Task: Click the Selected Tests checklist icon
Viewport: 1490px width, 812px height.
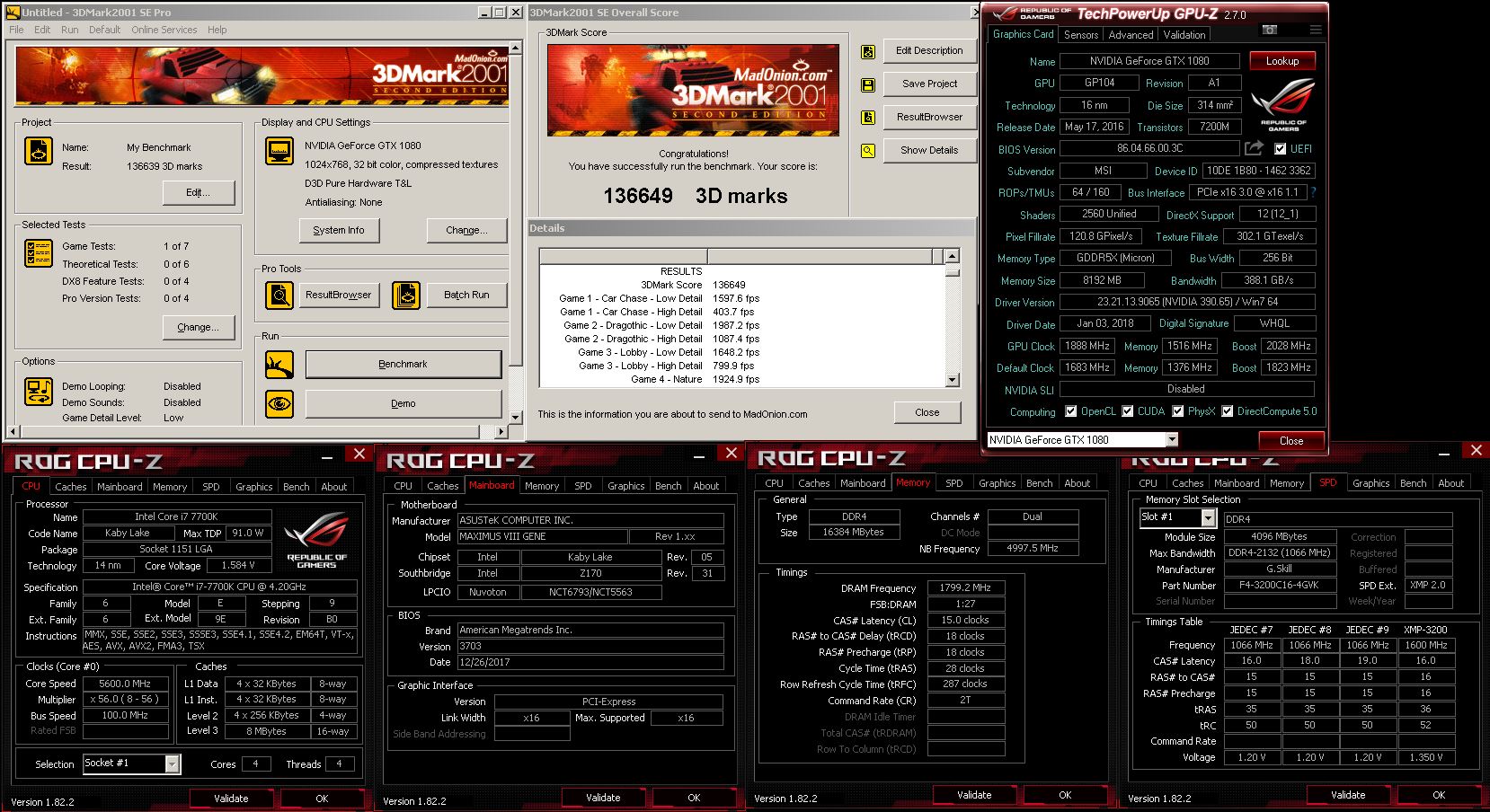Action: 39,253
